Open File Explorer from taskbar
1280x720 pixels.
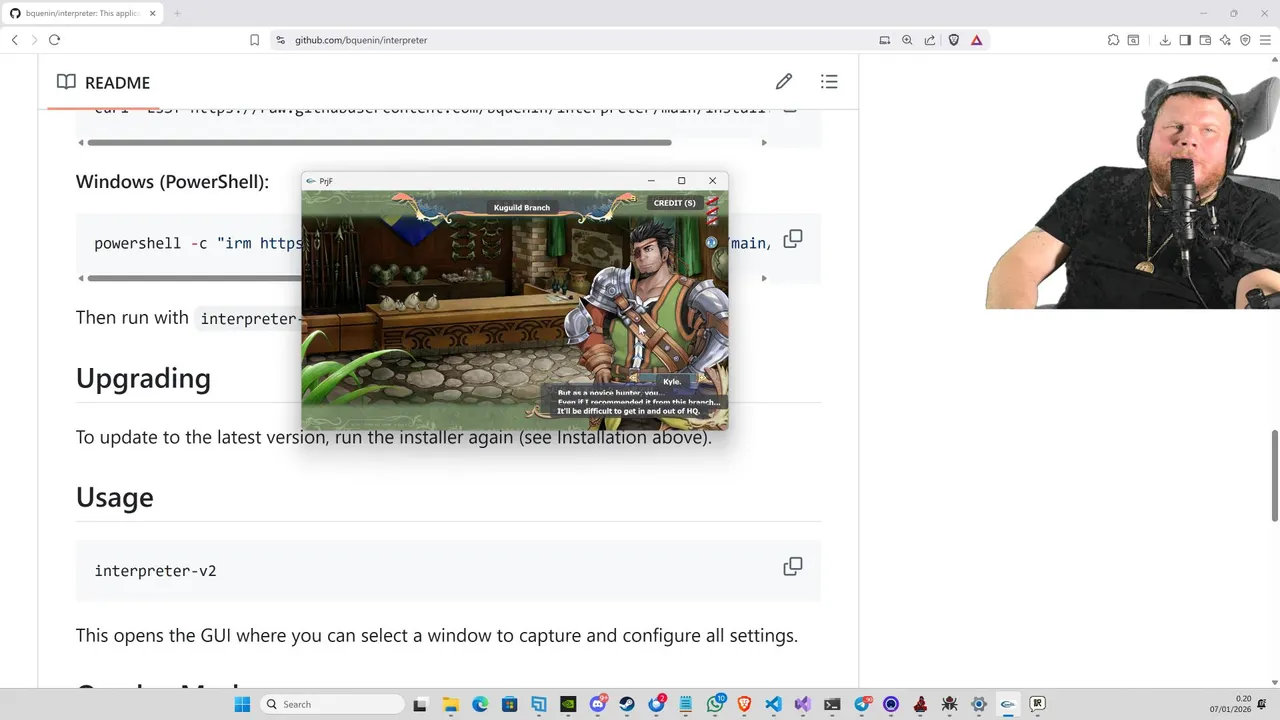pos(451,704)
